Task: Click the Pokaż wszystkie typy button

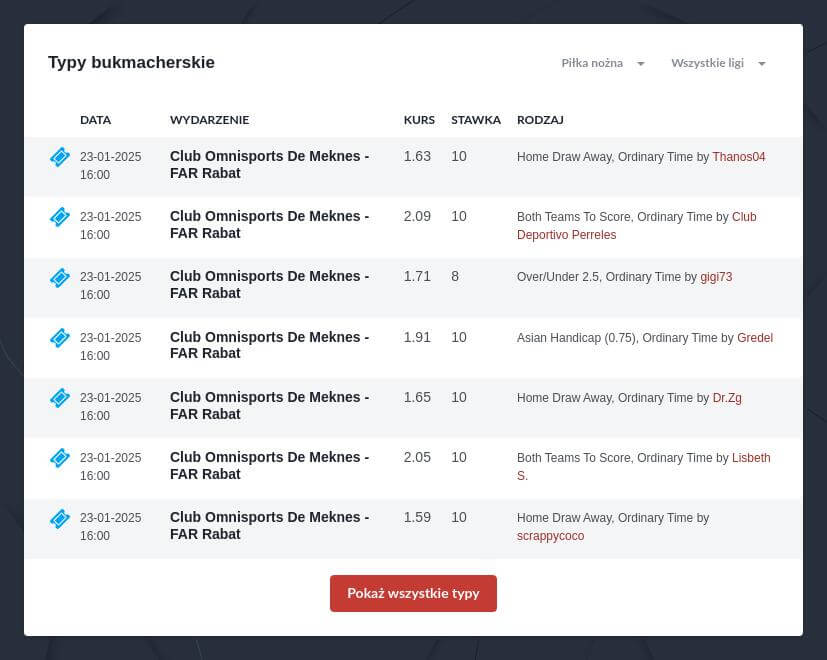Action: [x=413, y=594]
